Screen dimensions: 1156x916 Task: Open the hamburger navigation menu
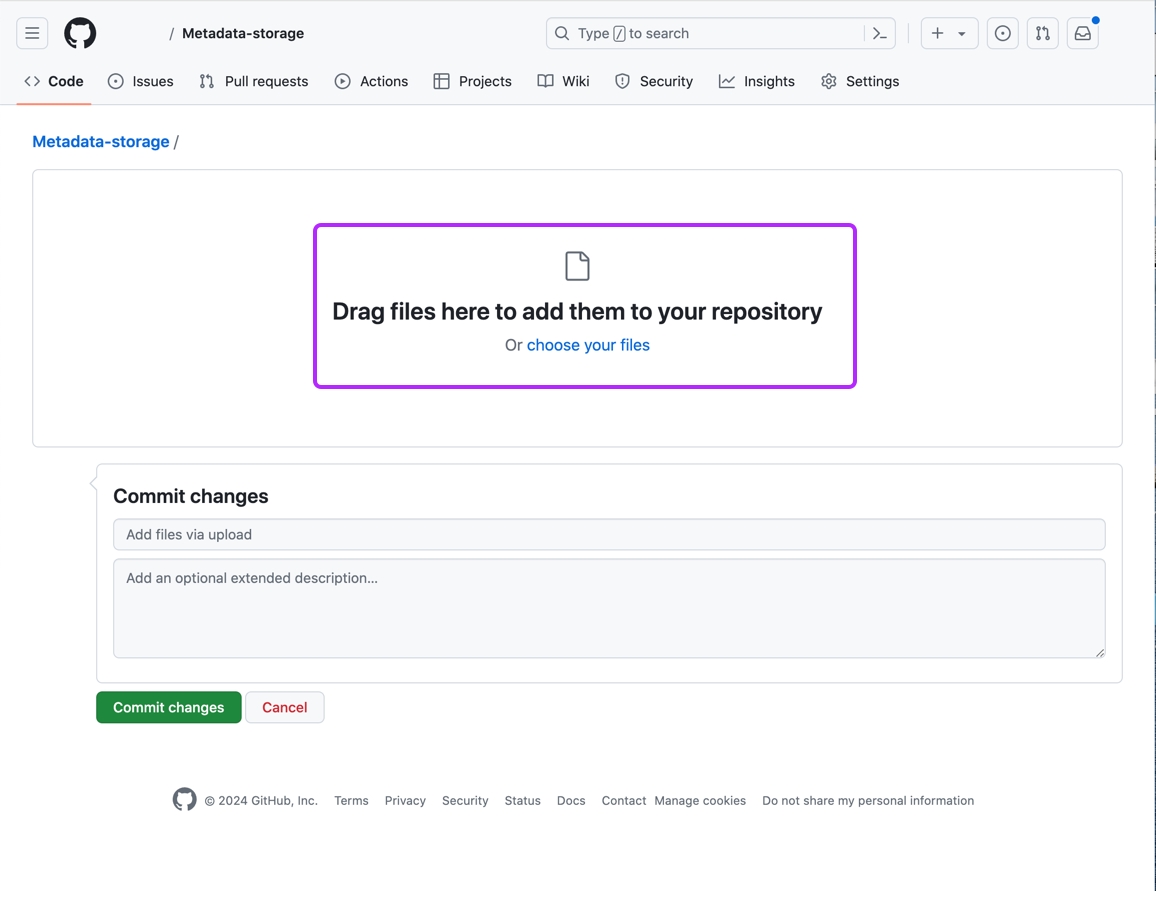coord(32,33)
